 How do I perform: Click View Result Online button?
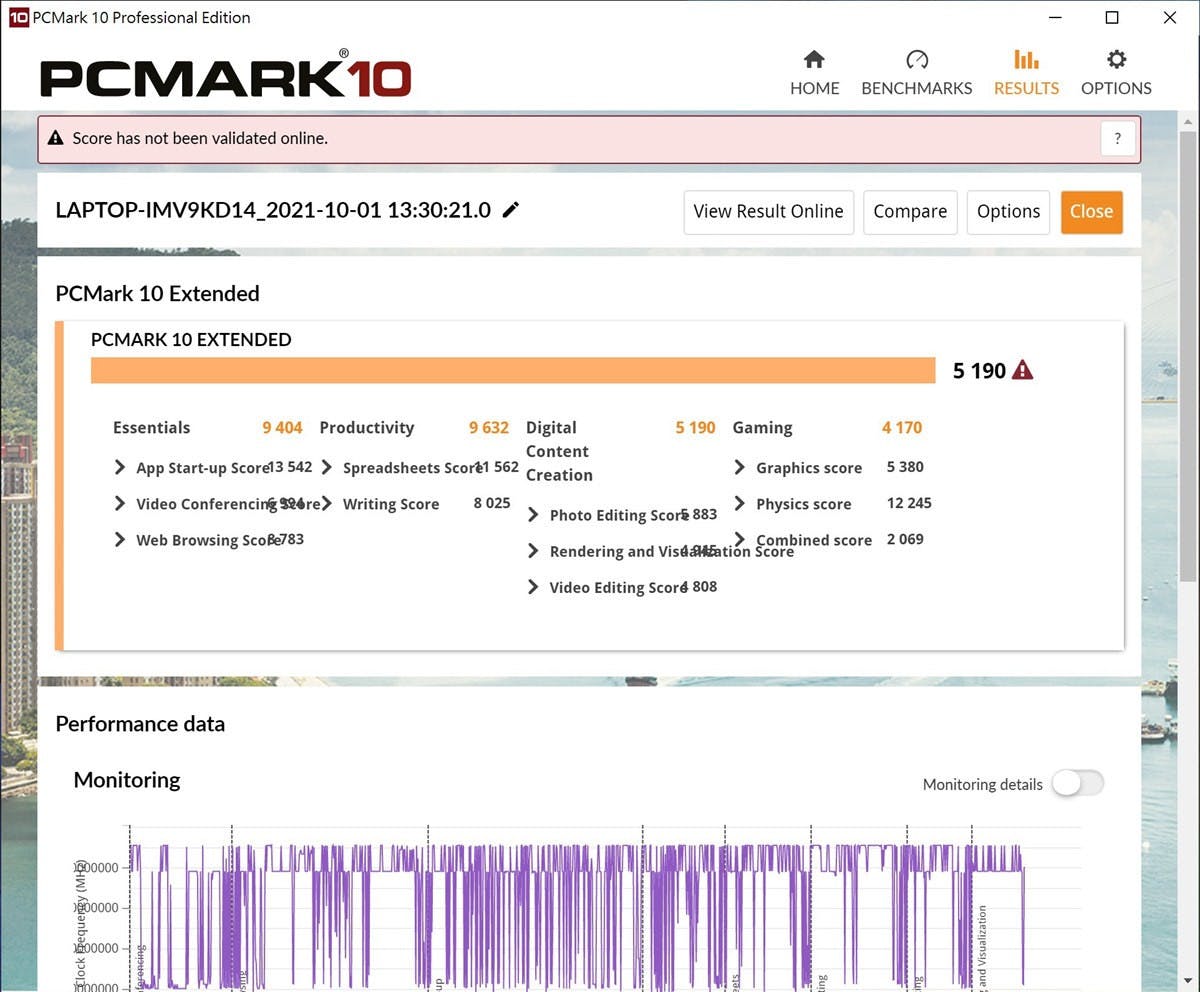tap(768, 212)
